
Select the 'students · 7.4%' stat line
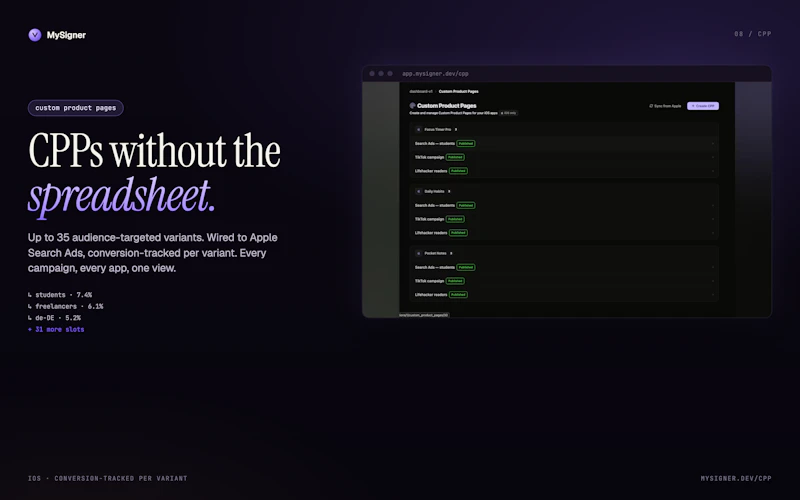60,295
